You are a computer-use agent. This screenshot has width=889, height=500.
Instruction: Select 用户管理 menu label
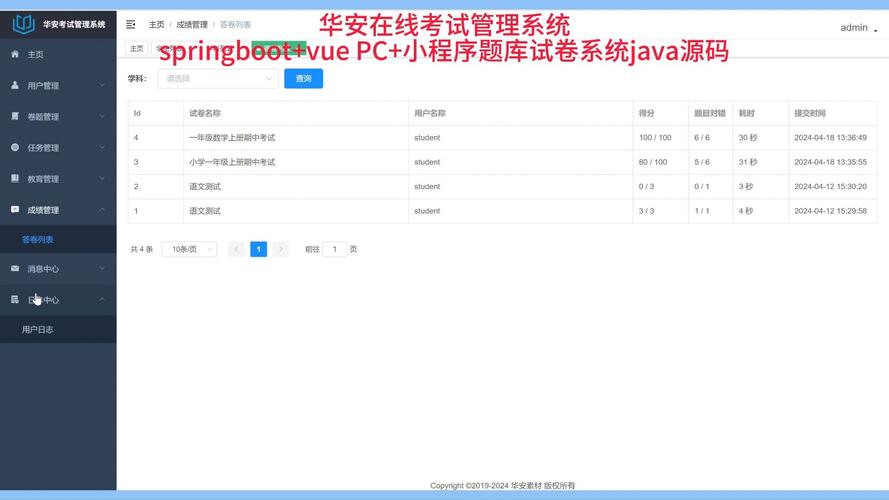(x=43, y=86)
